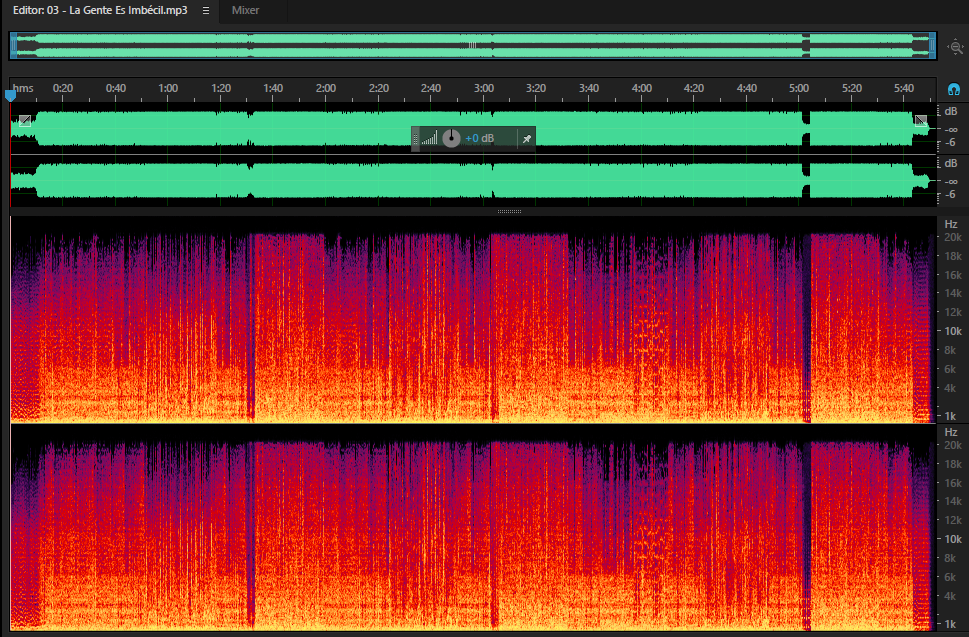
Task: Open the Editor panel menu icon
Action: (x=206, y=11)
